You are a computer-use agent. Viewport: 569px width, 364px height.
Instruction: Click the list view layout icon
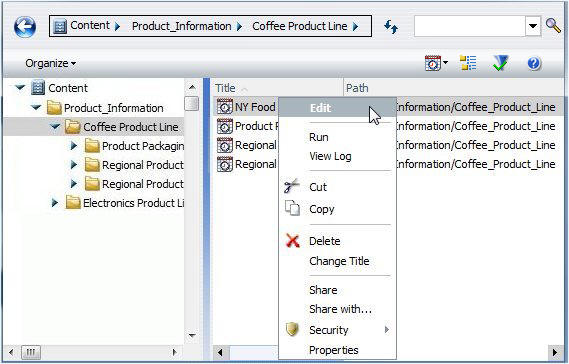coord(468,63)
